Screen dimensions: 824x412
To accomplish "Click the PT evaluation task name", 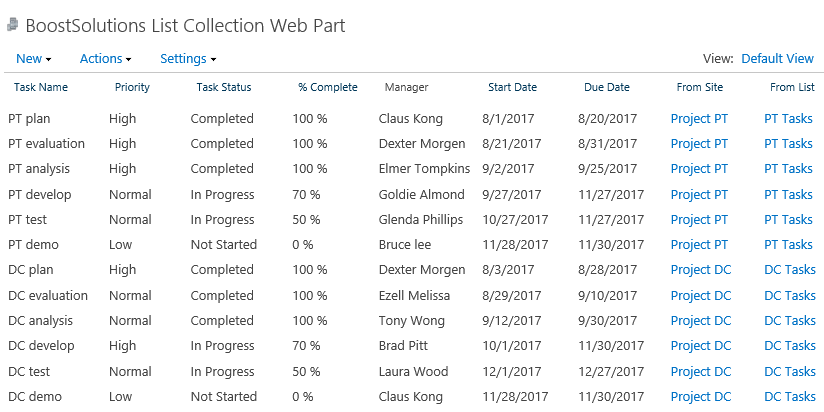I will click(x=46, y=144).
